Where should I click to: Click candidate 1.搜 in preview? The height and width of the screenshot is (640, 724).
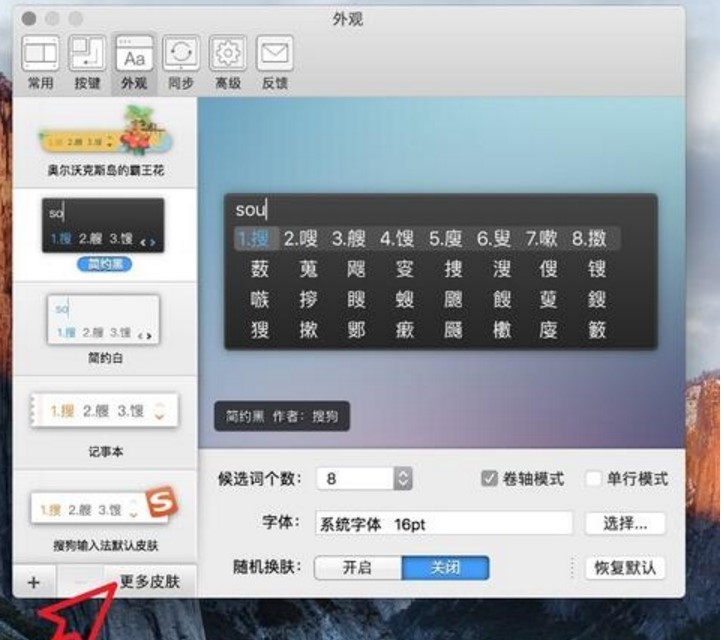click(255, 239)
